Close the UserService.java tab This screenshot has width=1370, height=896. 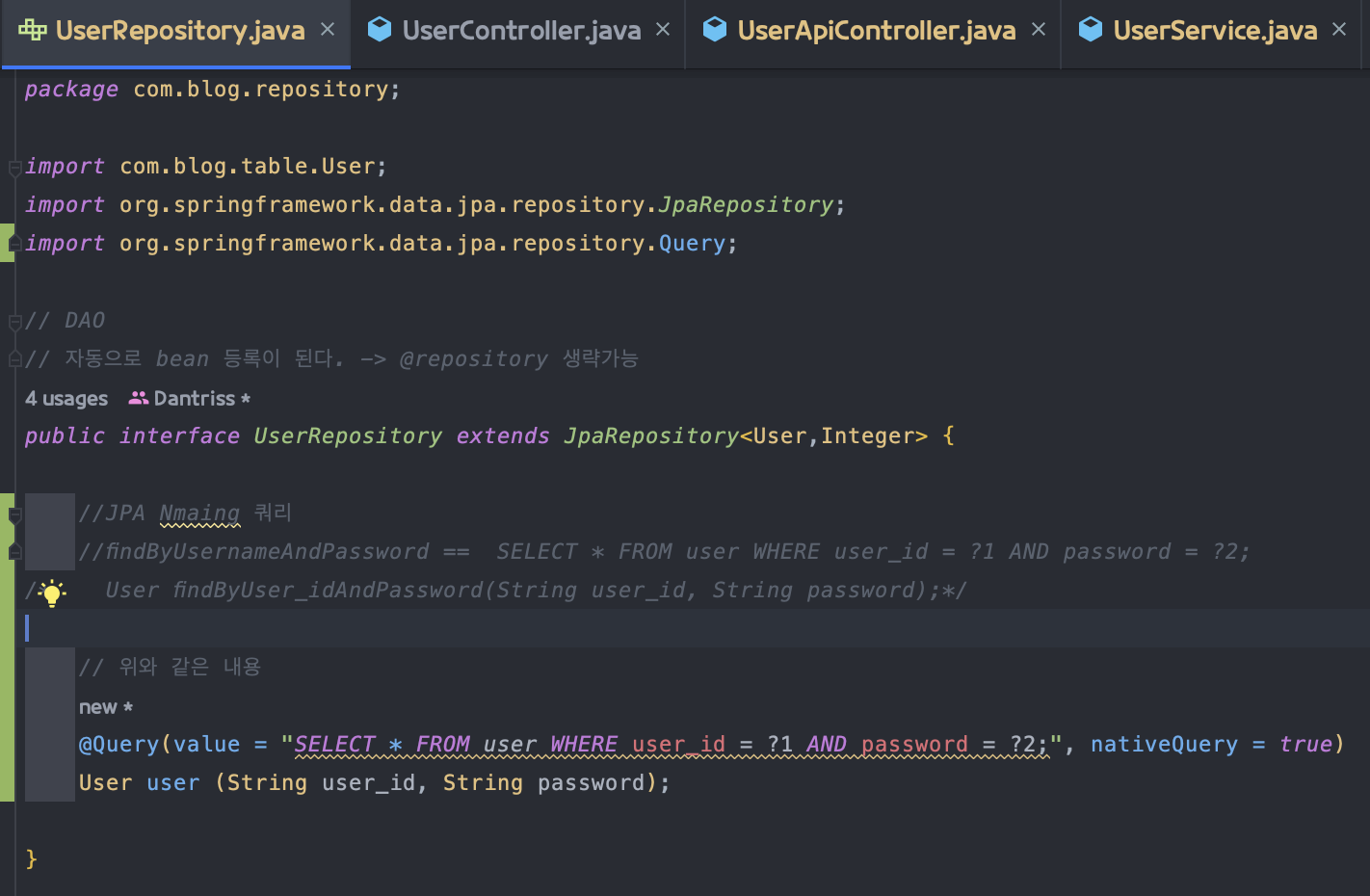click(1339, 30)
